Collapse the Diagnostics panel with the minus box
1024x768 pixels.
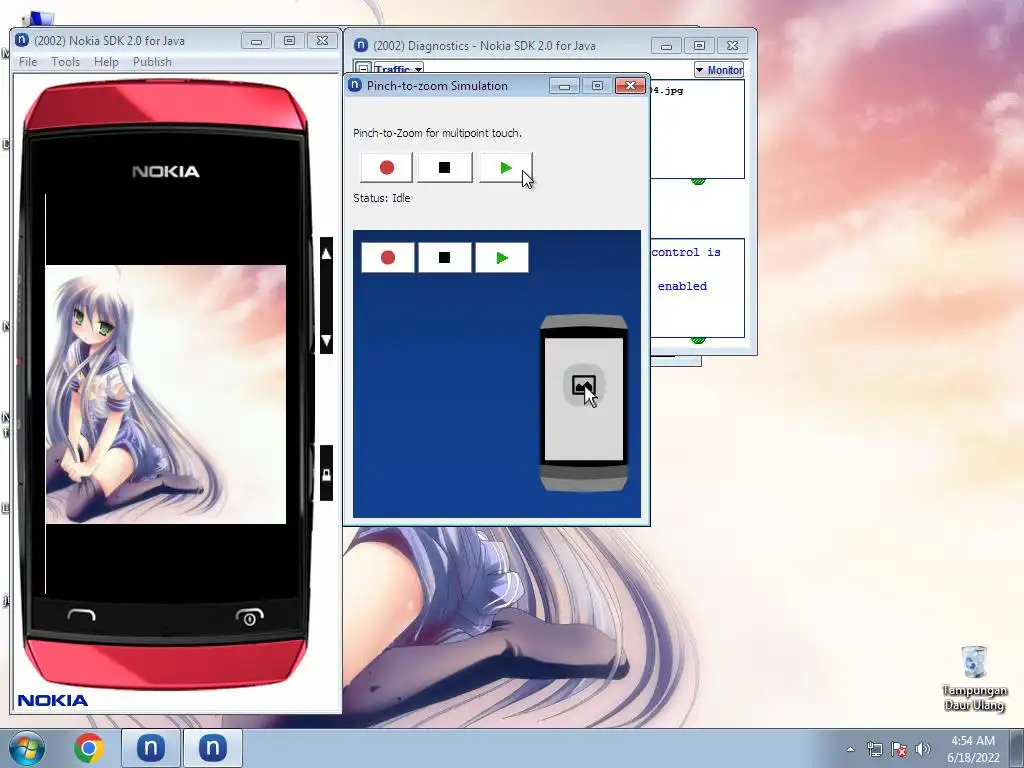[x=364, y=69]
